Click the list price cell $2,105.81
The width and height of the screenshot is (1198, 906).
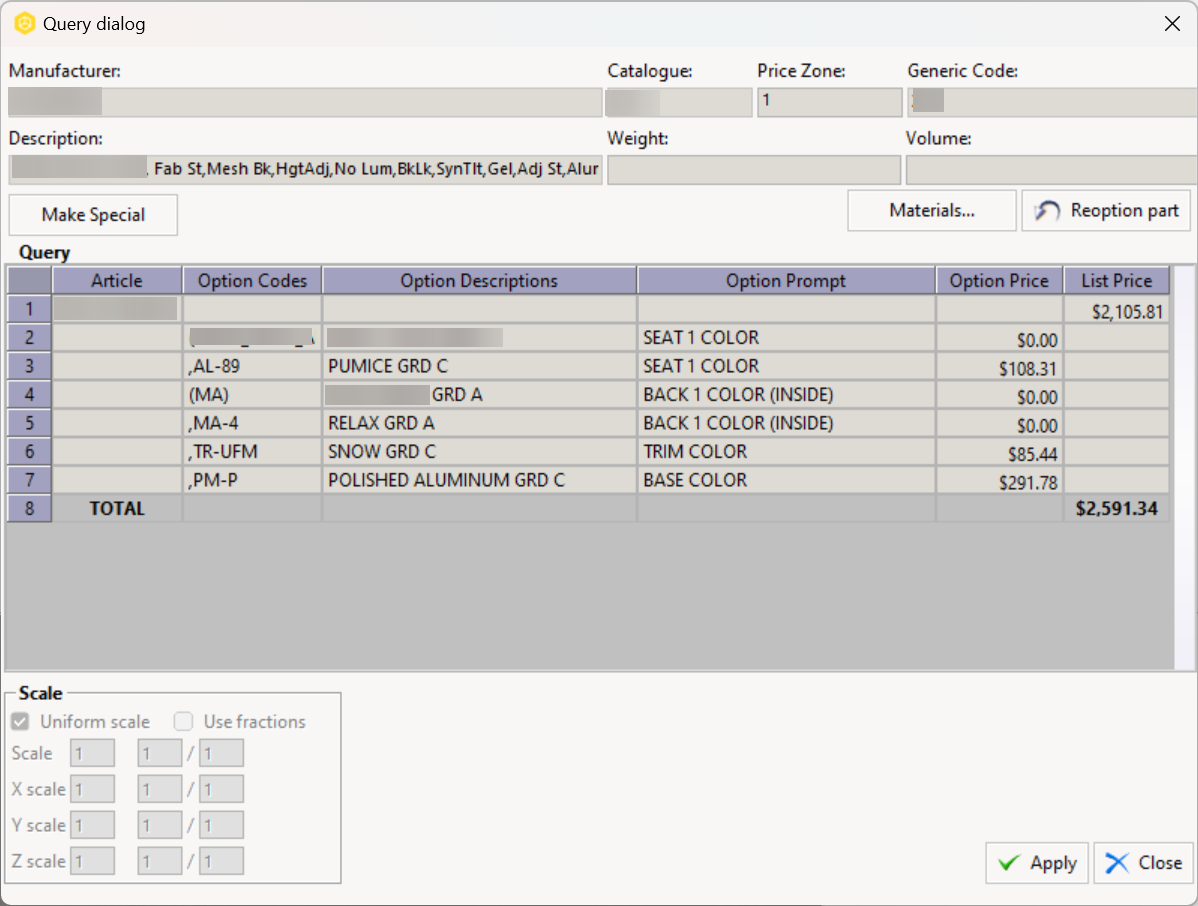(1116, 309)
